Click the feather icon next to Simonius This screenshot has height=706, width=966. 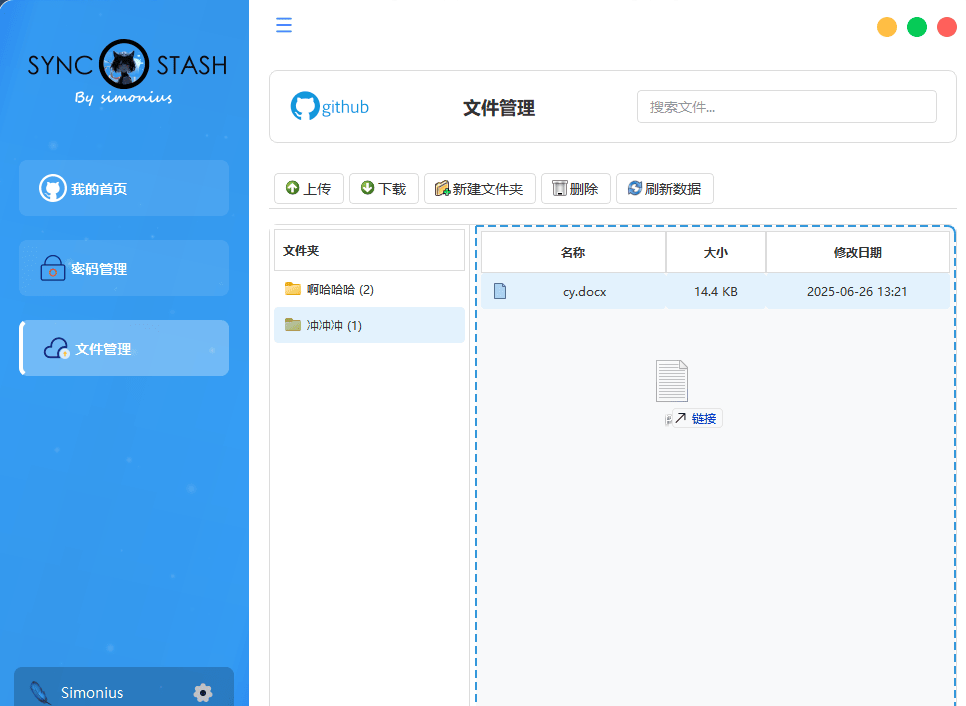38,690
